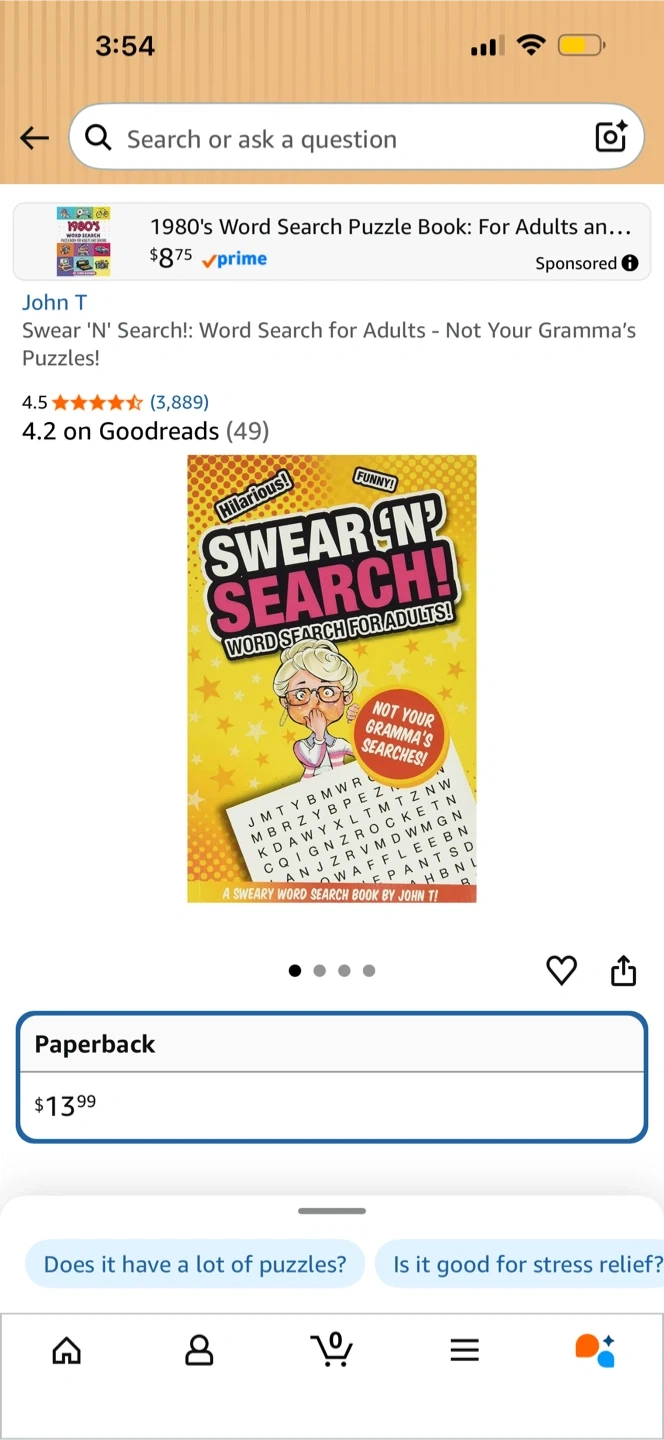664x1440 pixels.
Task: Add book to wishlist with heart icon
Action: [x=561, y=970]
